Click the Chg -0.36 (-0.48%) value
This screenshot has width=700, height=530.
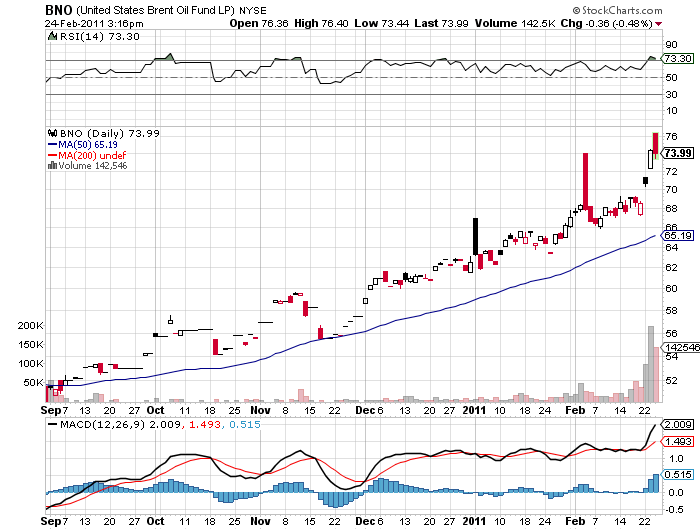(606, 23)
